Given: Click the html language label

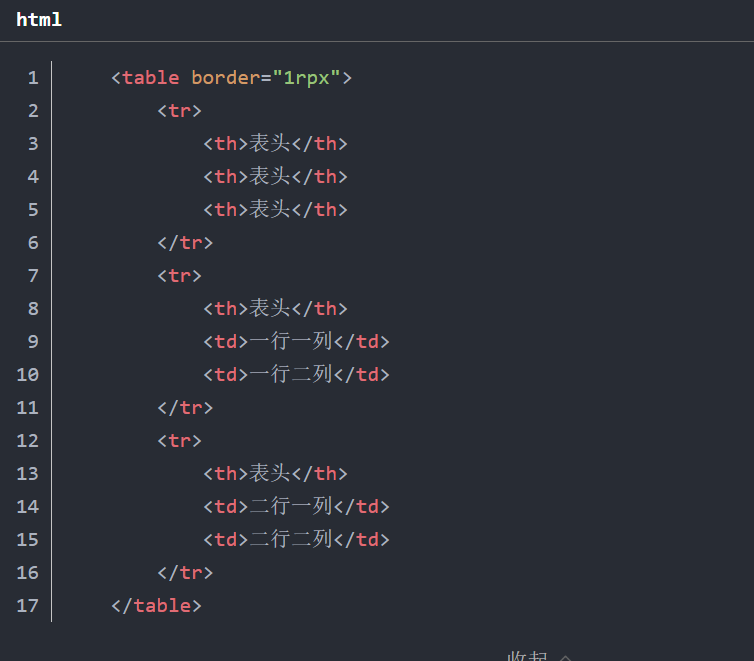Looking at the screenshot, I should point(39,19).
